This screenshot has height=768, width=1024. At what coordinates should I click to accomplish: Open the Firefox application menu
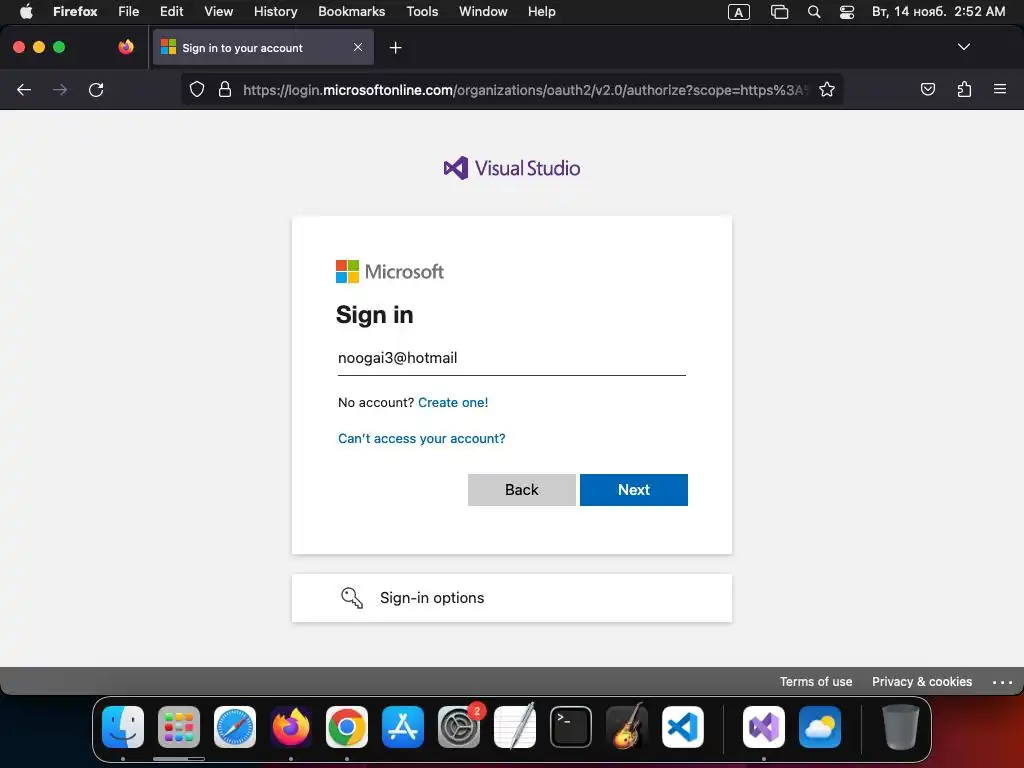coord(75,12)
